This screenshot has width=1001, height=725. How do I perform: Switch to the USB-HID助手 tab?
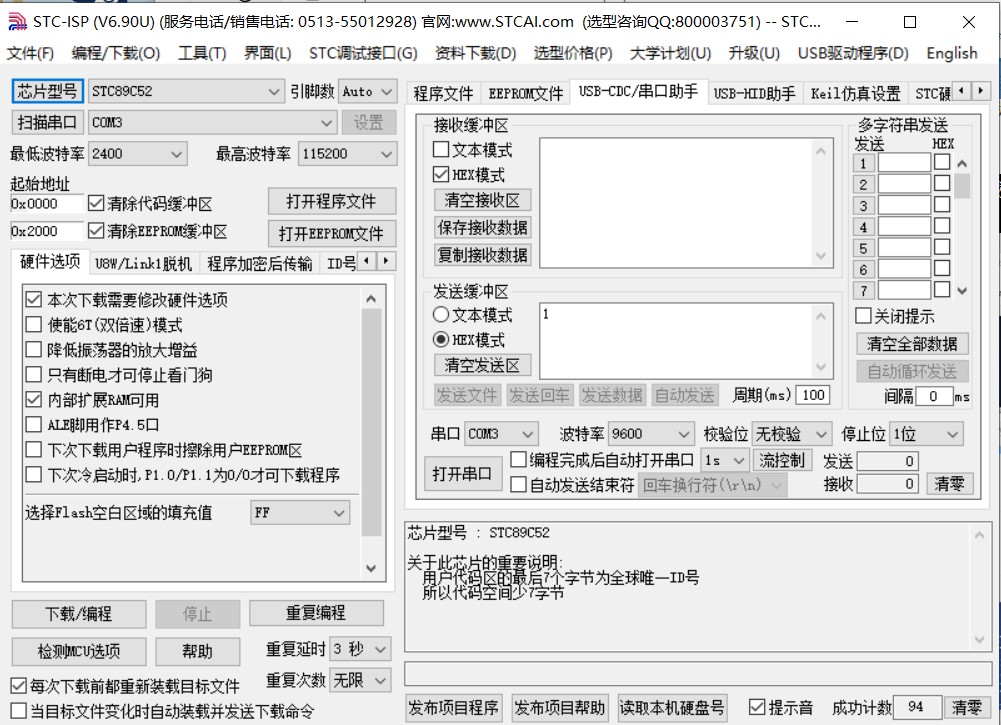click(x=754, y=93)
